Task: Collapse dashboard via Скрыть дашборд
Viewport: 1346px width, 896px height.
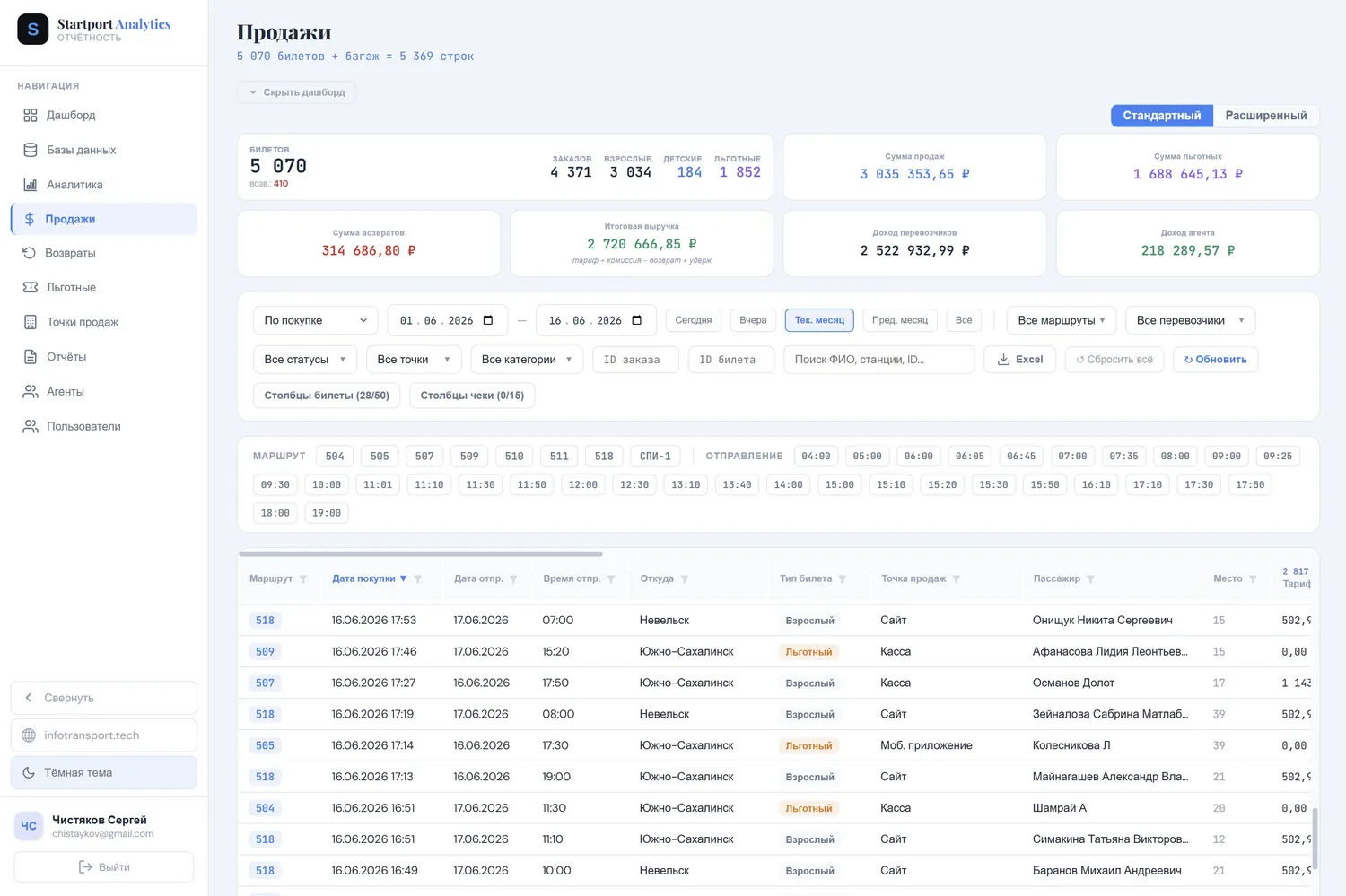Action: pos(297,92)
